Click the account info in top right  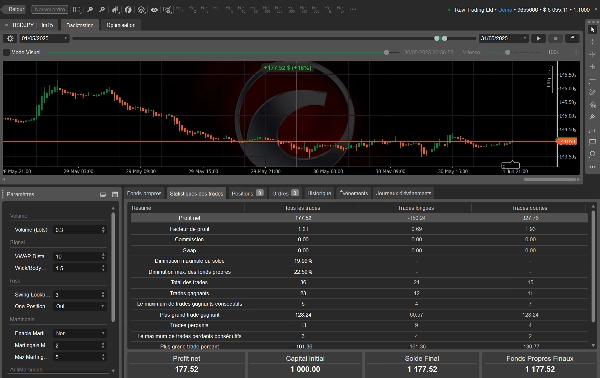518,10
